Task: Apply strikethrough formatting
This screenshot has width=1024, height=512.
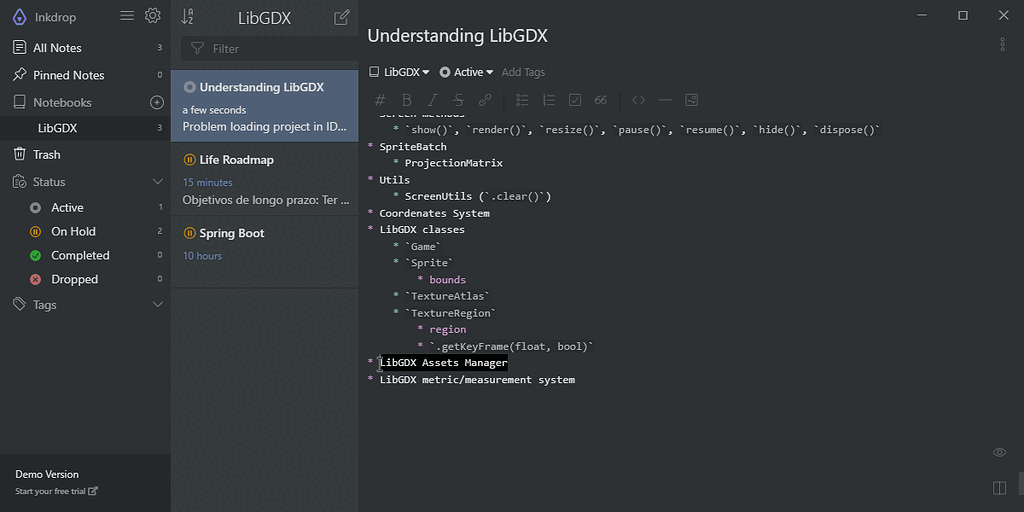Action: [458, 100]
